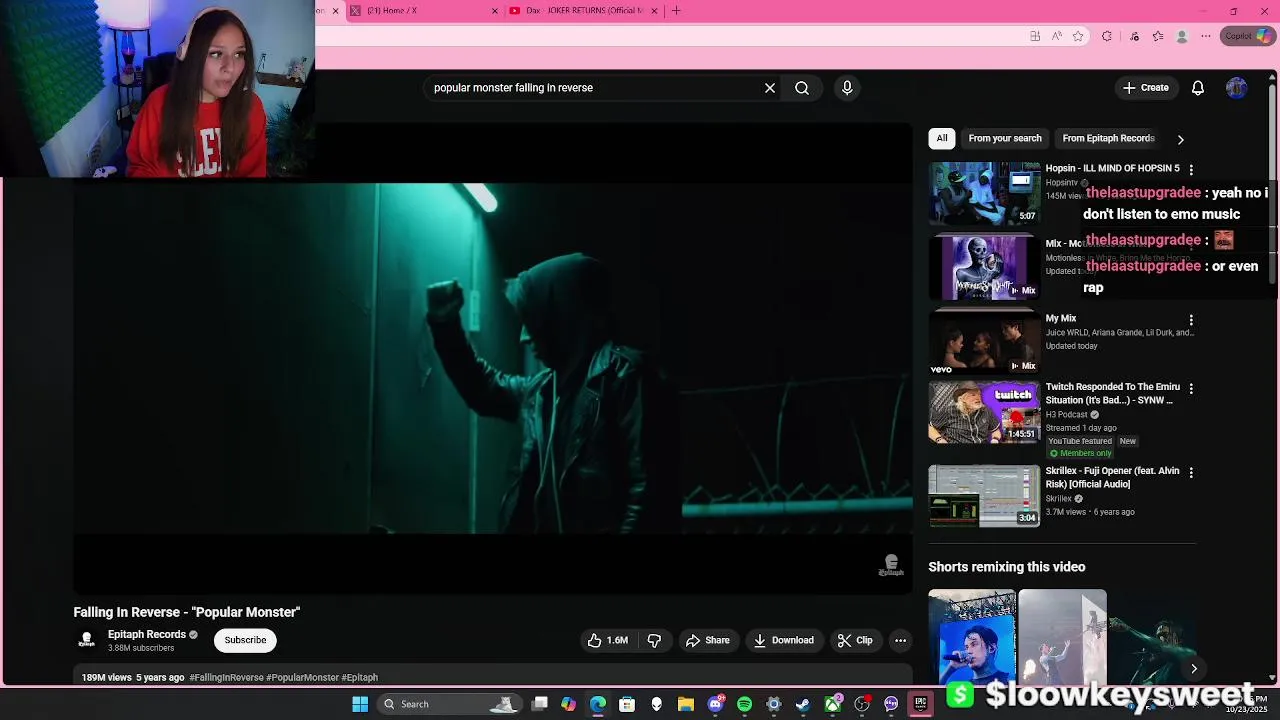Open Microsoft Store from the taskbar

click(627, 704)
